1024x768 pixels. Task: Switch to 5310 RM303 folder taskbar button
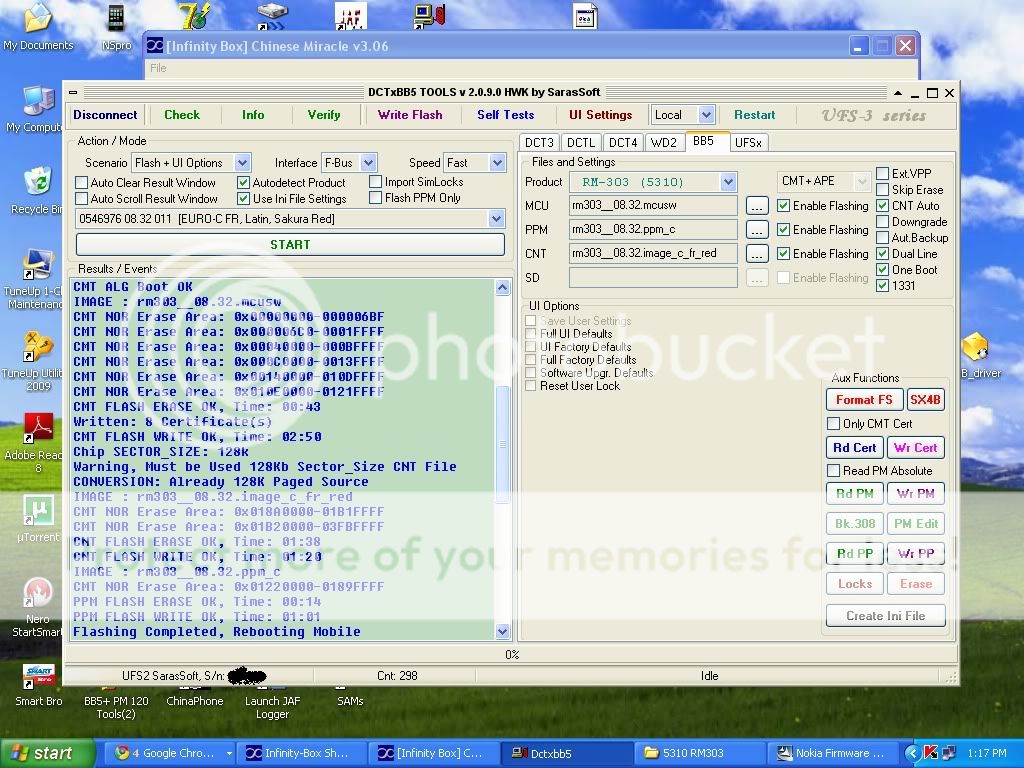click(699, 753)
